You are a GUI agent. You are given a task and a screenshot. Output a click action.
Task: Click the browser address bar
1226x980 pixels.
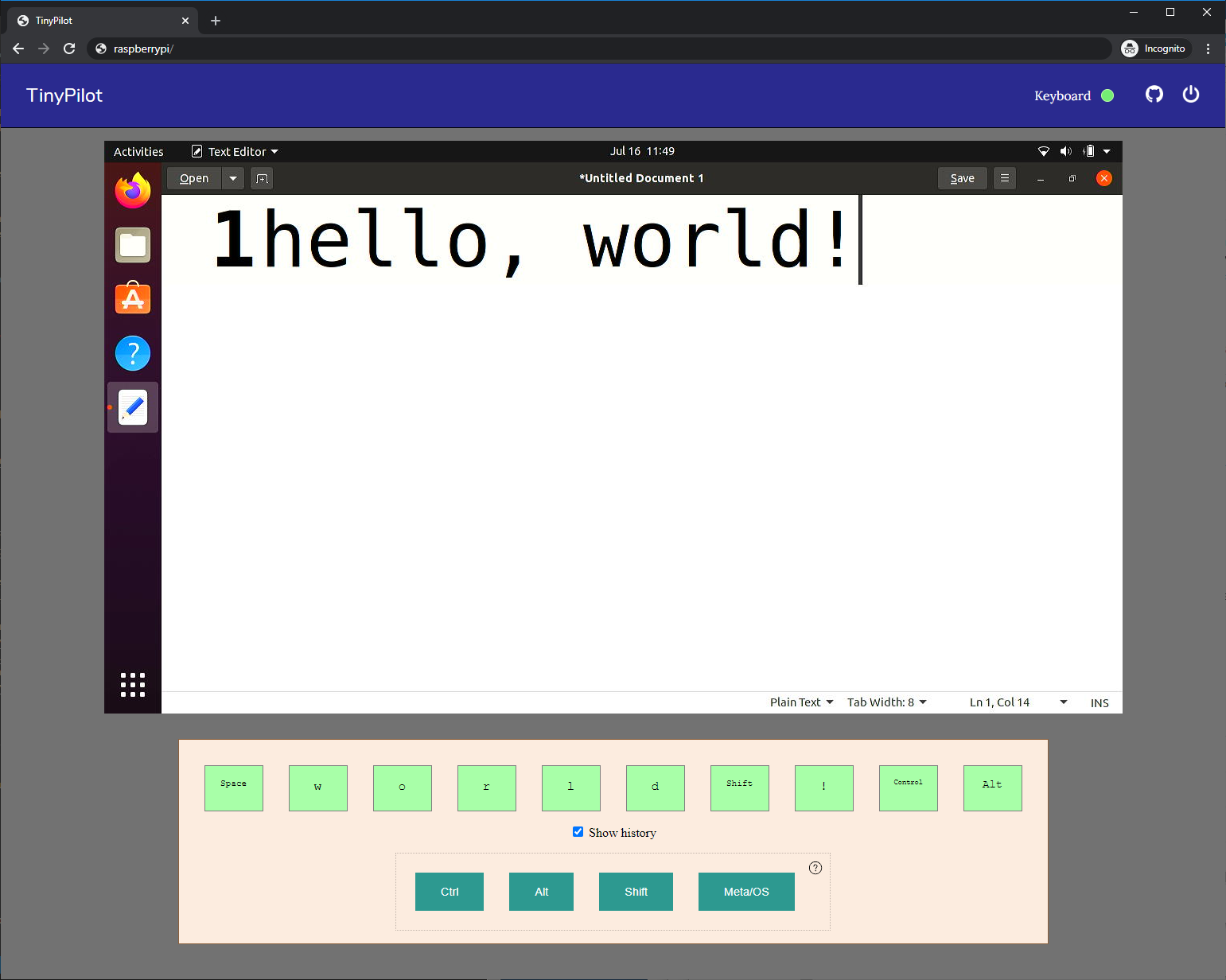[599, 49]
